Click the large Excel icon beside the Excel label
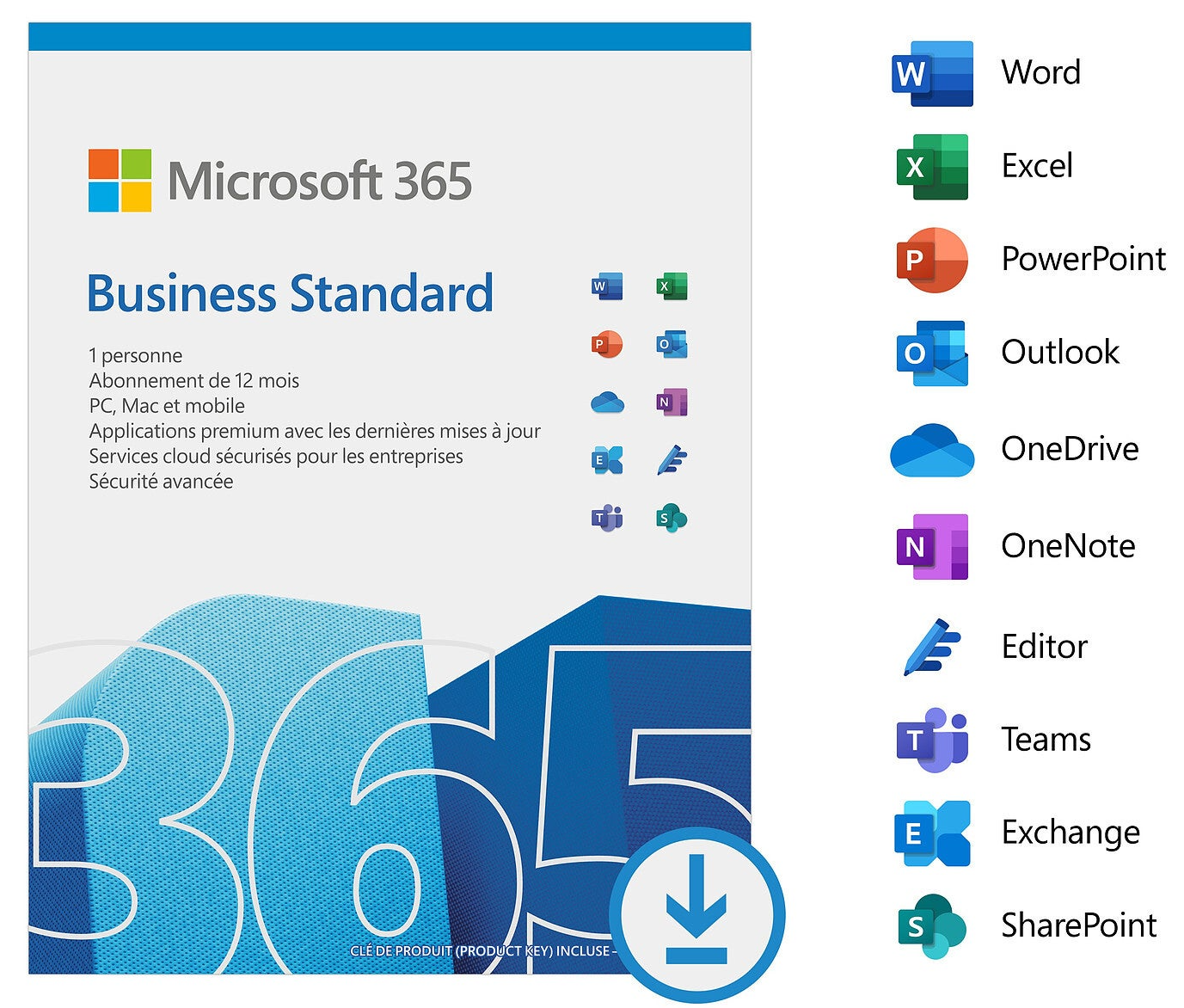The height and width of the screenshot is (1008, 1184). pyautogui.click(x=932, y=166)
